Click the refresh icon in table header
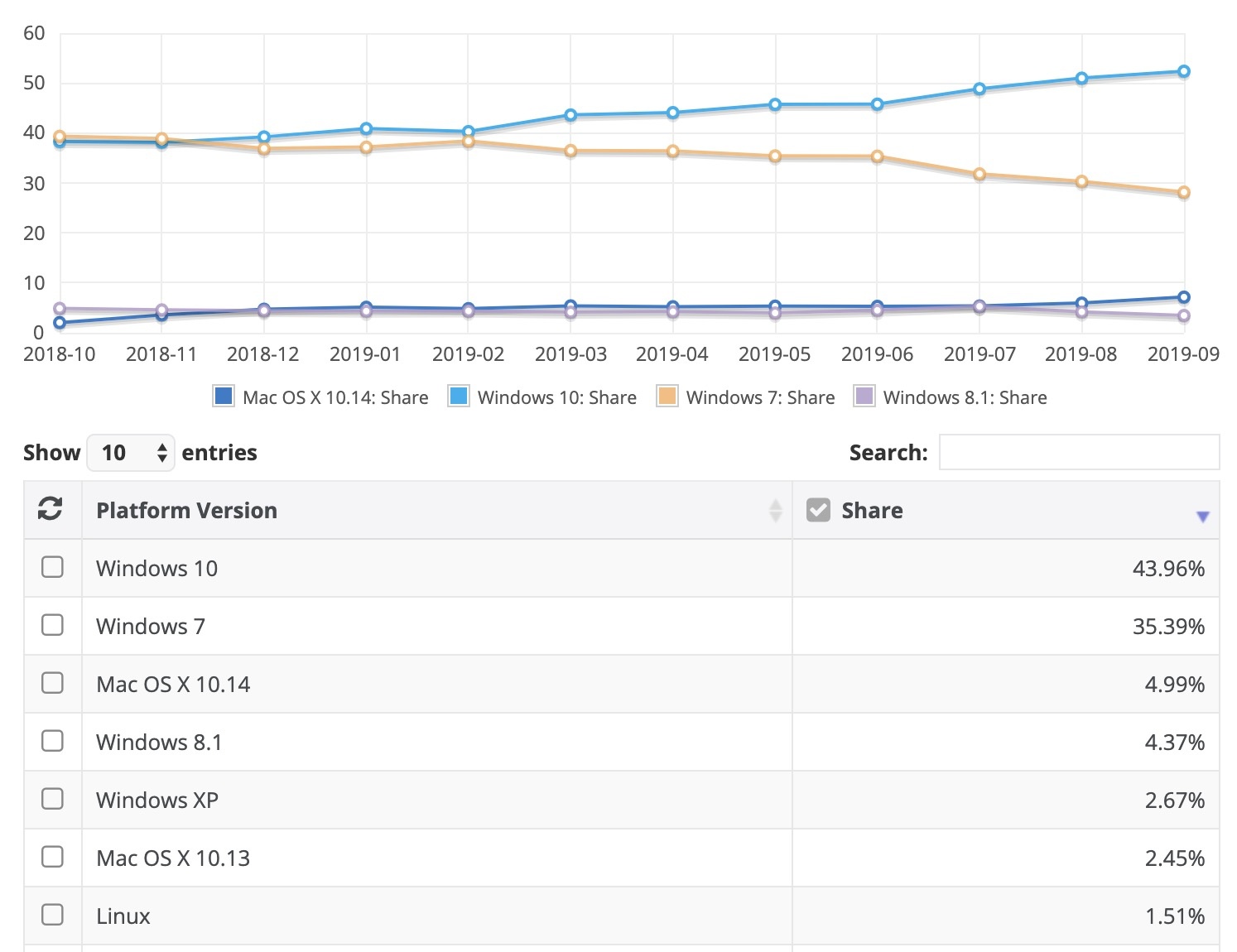The height and width of the screenshot is (952, 1237). point(51,509)
